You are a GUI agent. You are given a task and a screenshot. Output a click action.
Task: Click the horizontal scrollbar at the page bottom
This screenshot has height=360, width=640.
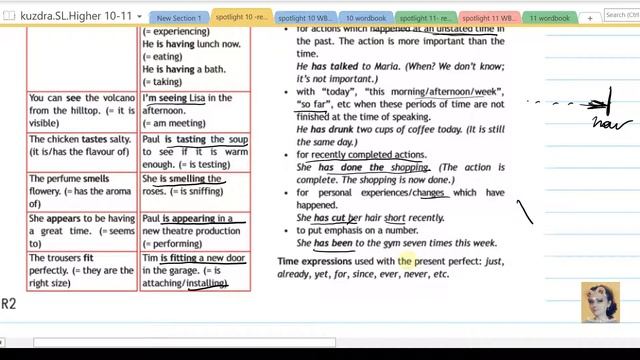coord(184,342)
